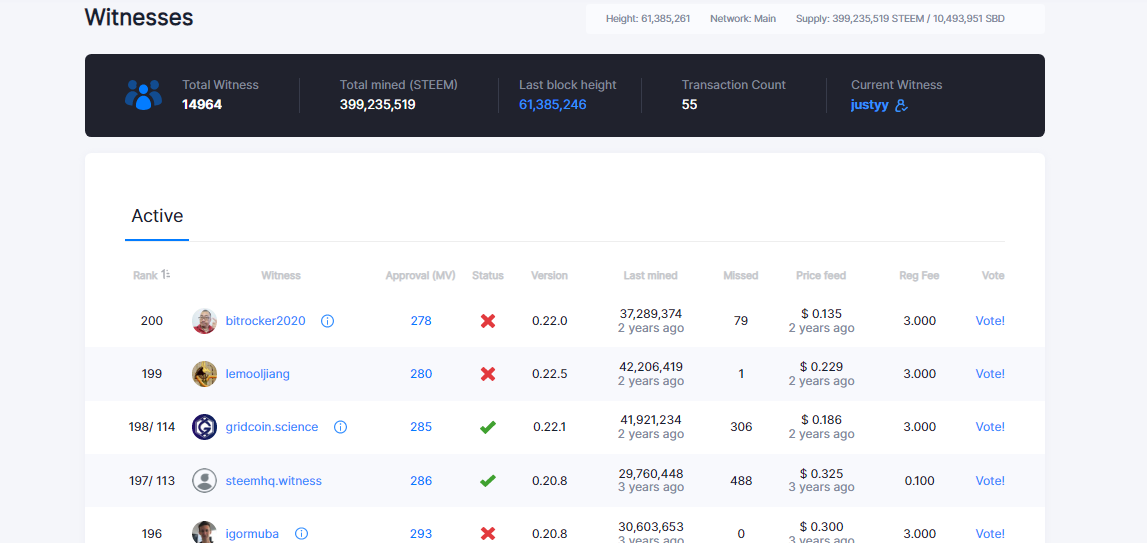1147x543 pixels.
Task: Click the red X status for igormuba
Action: pos(488,533)
